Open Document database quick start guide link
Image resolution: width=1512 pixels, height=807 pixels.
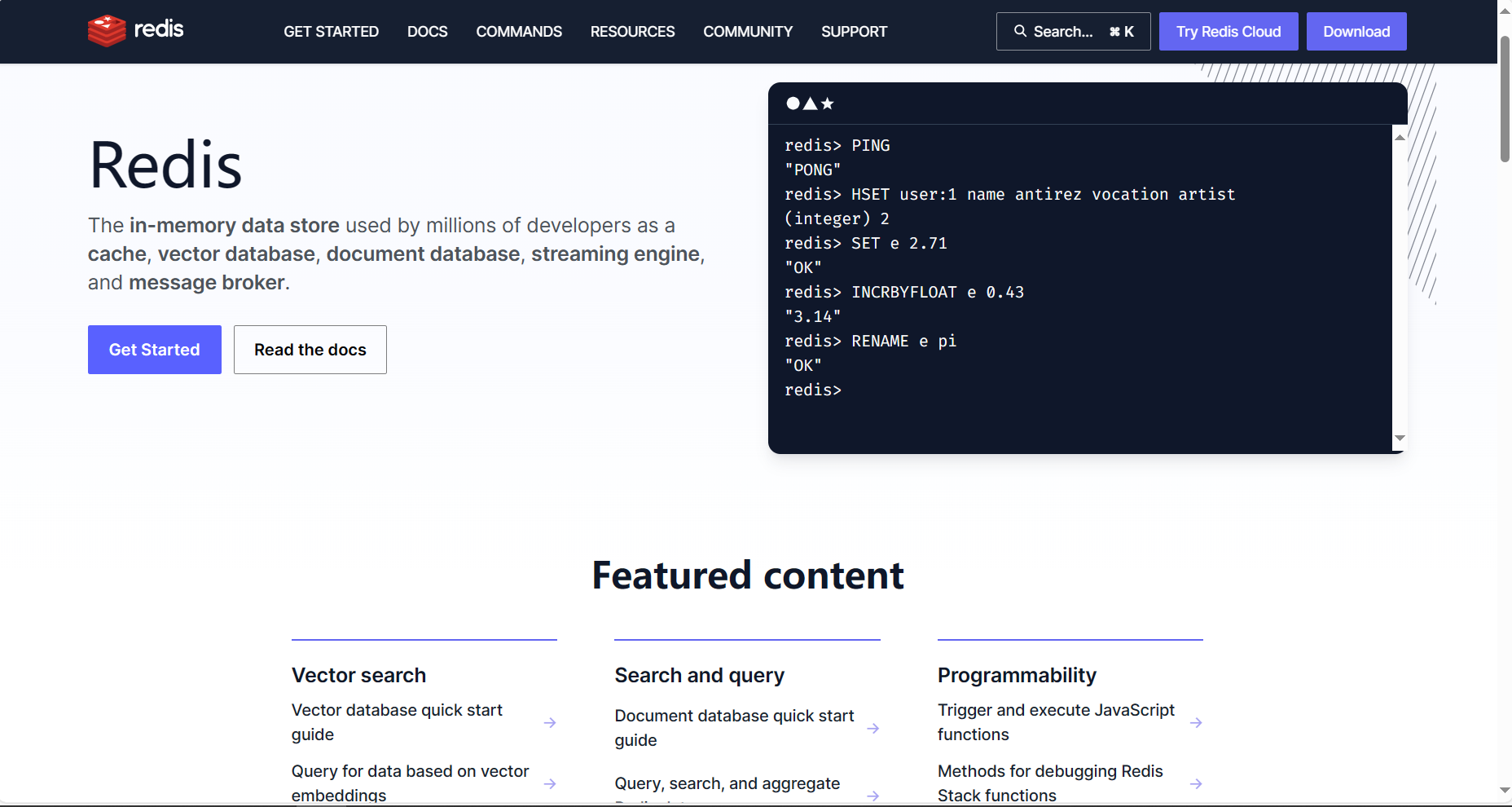tap(734, 728)
